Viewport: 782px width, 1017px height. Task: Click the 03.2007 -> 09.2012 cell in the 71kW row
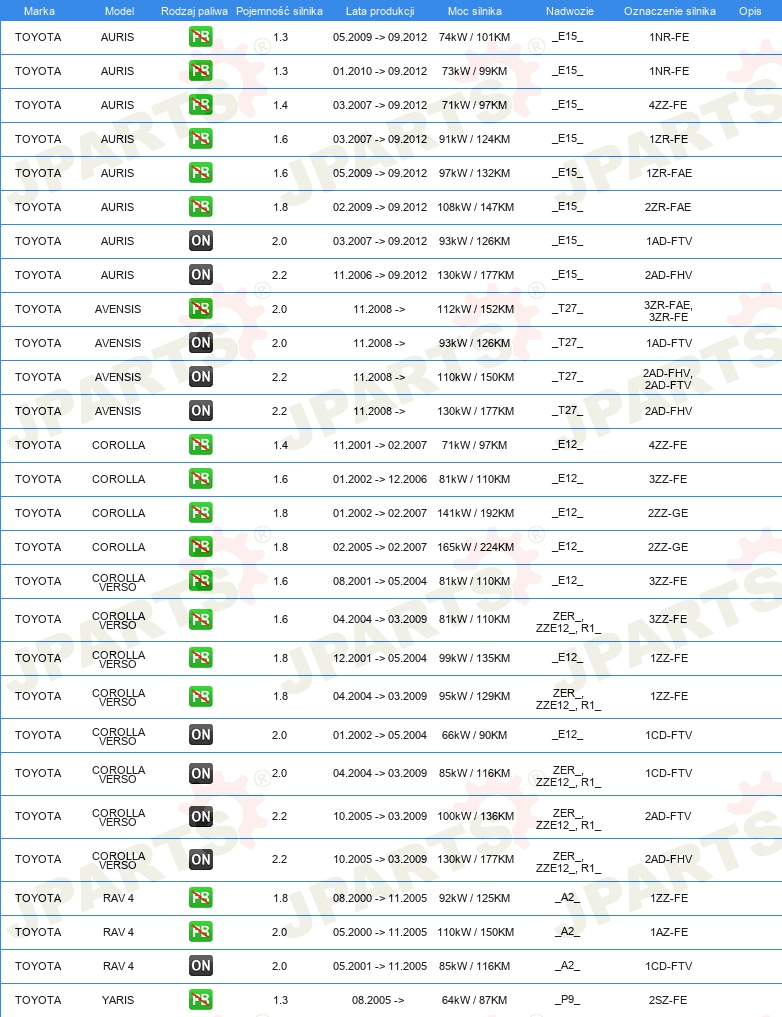pyautogui.click(x=380, y=105)
